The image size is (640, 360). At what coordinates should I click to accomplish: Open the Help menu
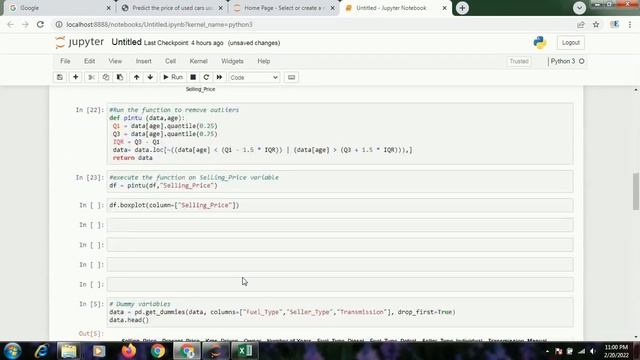point(264,61)
